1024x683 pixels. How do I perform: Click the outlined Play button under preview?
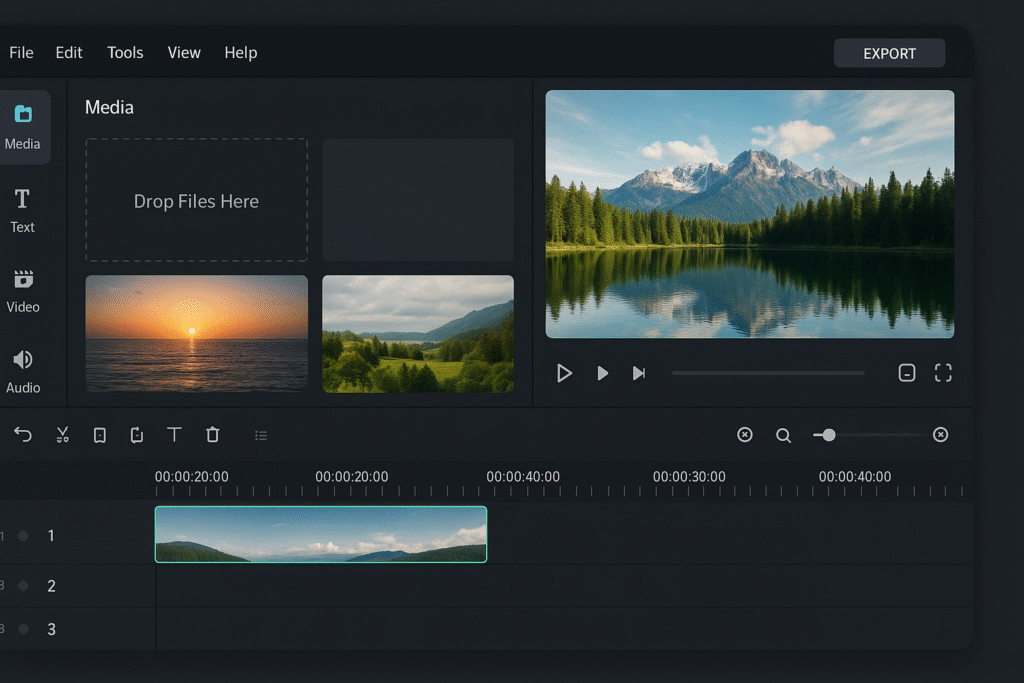pos(564,373)
